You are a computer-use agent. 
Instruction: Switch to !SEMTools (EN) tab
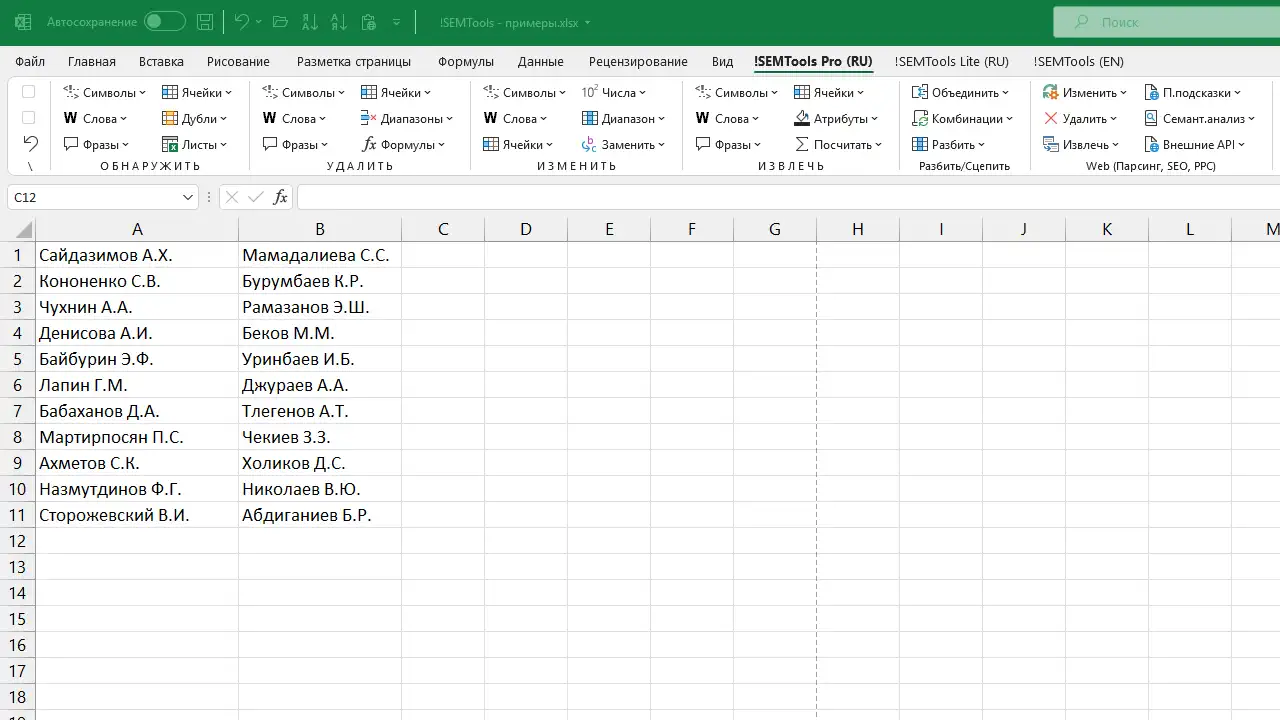1079,61
